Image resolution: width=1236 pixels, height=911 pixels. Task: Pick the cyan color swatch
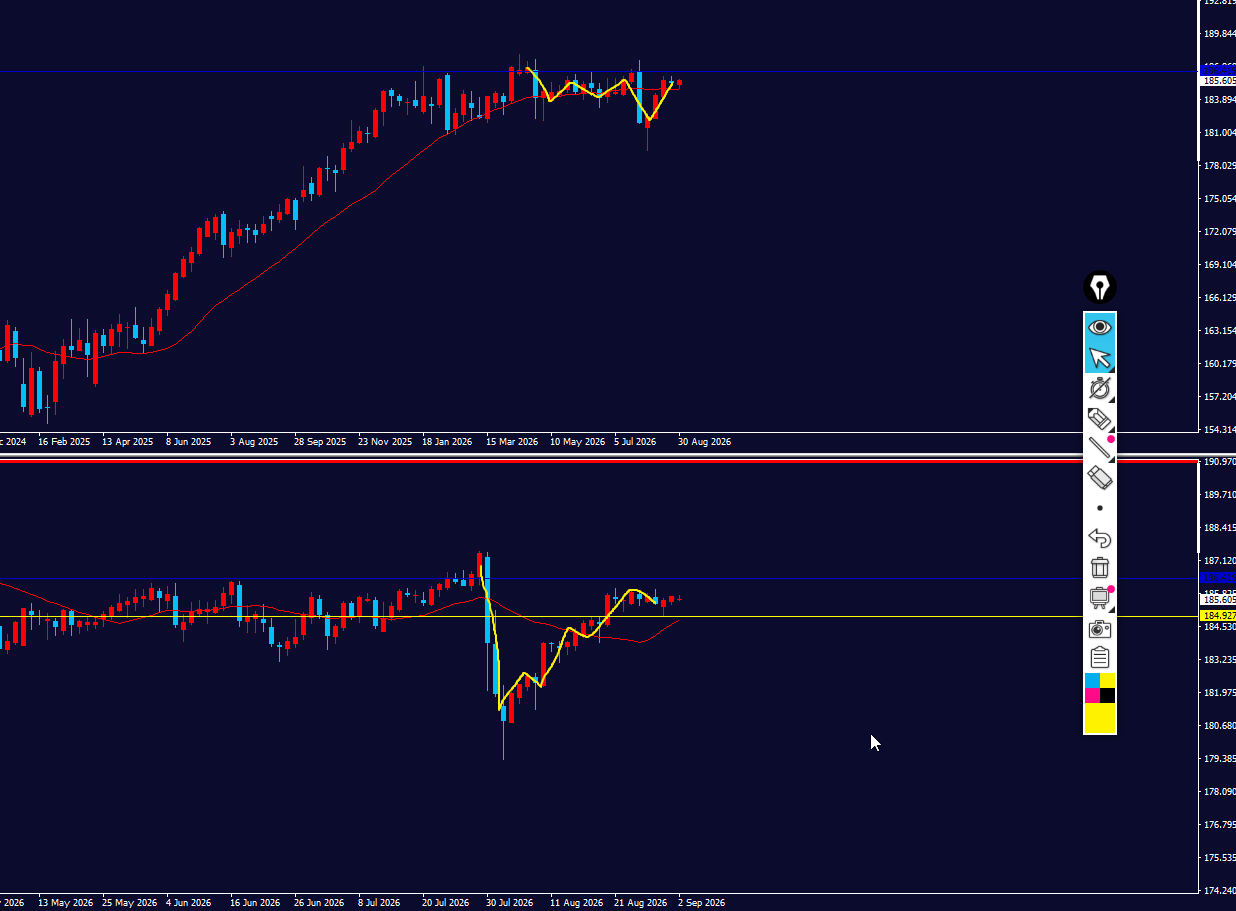pos(1093,681)
